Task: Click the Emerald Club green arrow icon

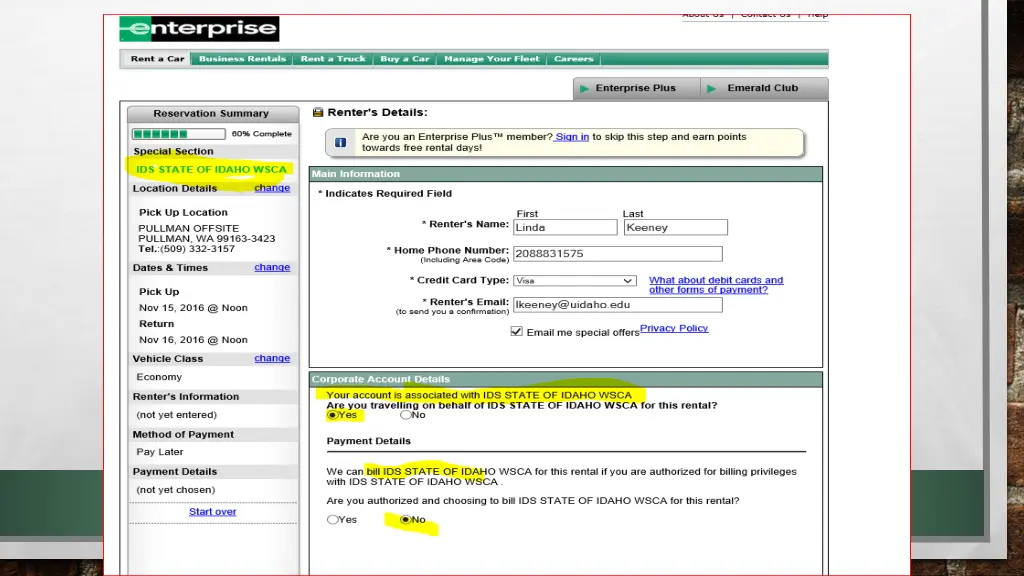Action: point(712,88)
